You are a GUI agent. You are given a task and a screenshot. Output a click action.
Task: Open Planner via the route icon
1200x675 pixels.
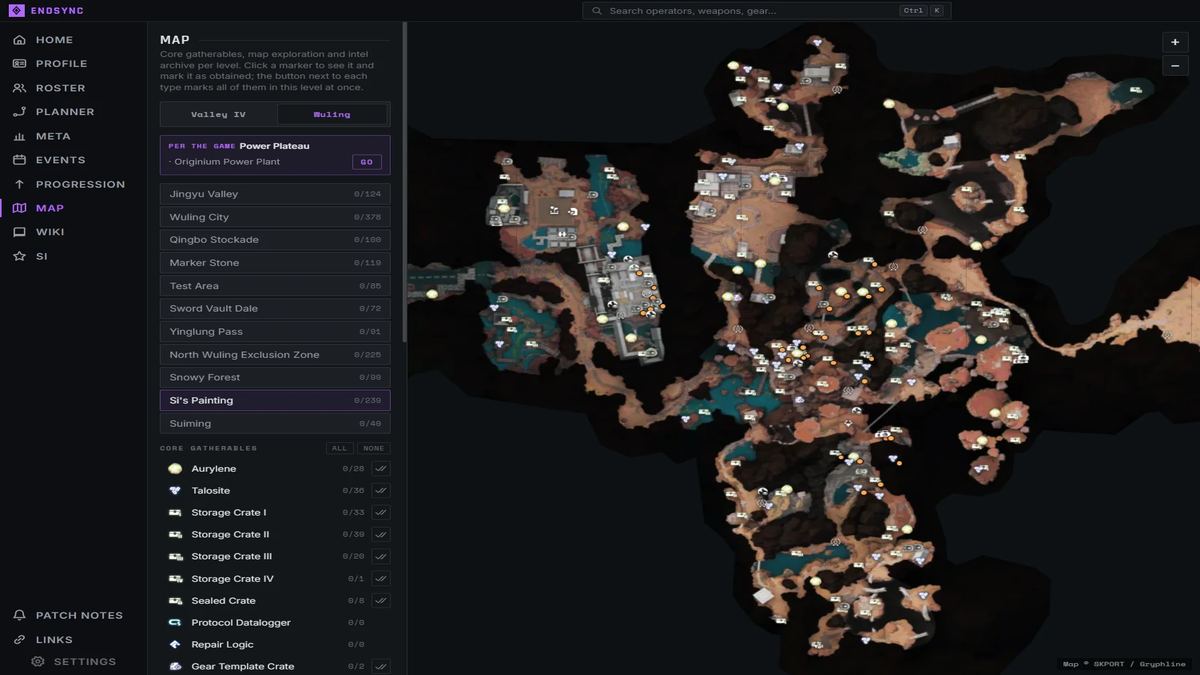click(x=19, y=112)
